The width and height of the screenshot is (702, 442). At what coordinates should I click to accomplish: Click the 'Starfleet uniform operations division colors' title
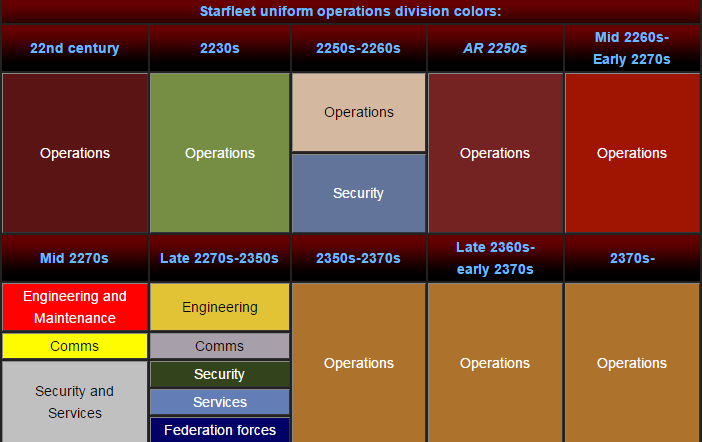click(x=350, y=11)
